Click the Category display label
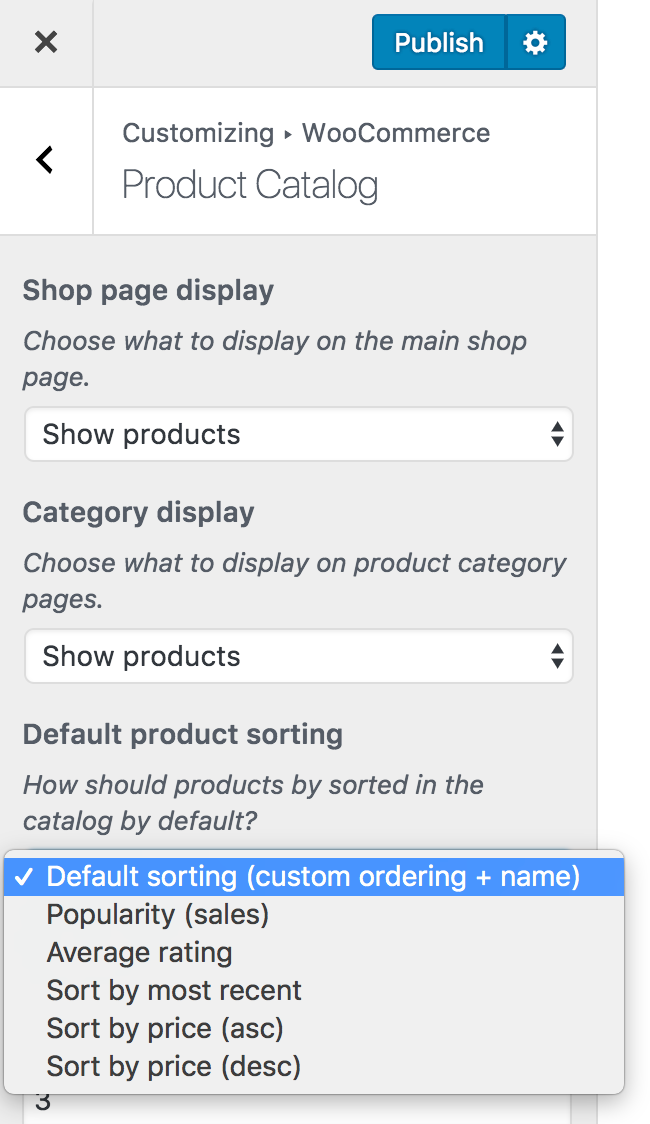The width and height of the screenshot is (650, 1124). tap(139, 513)
